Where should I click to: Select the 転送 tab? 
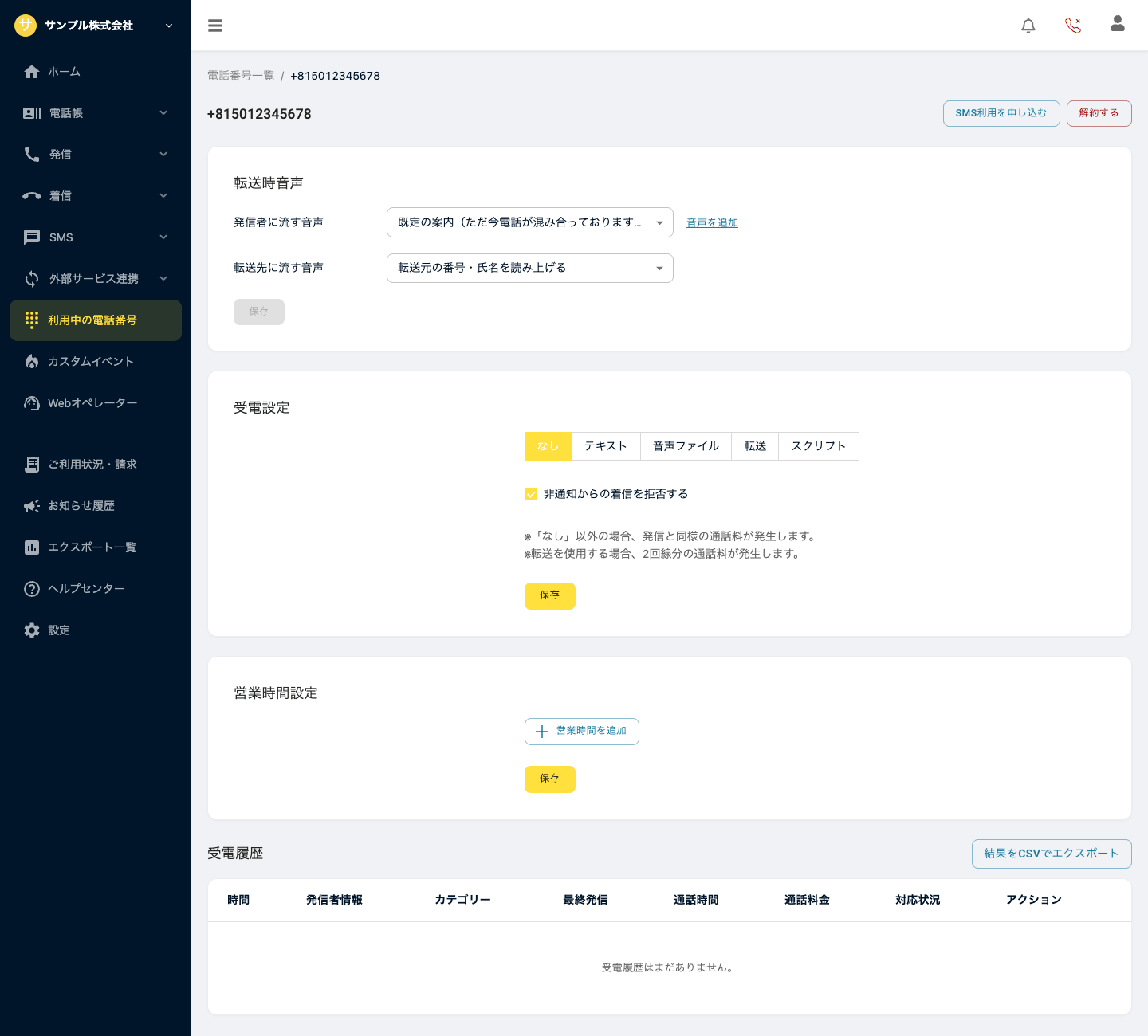coord(755,446)
